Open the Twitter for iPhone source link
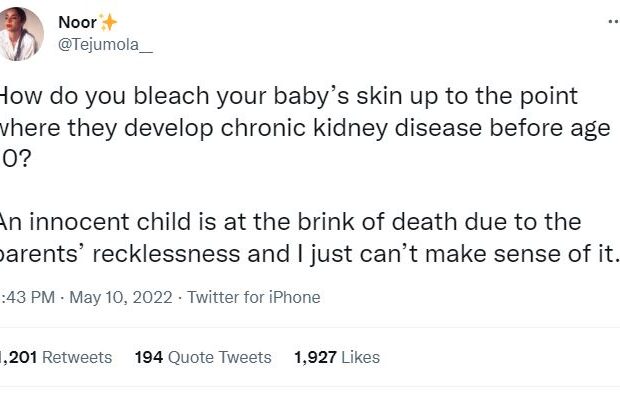The height and width of the screenshot is (401, 620). [x=254, y=297]
